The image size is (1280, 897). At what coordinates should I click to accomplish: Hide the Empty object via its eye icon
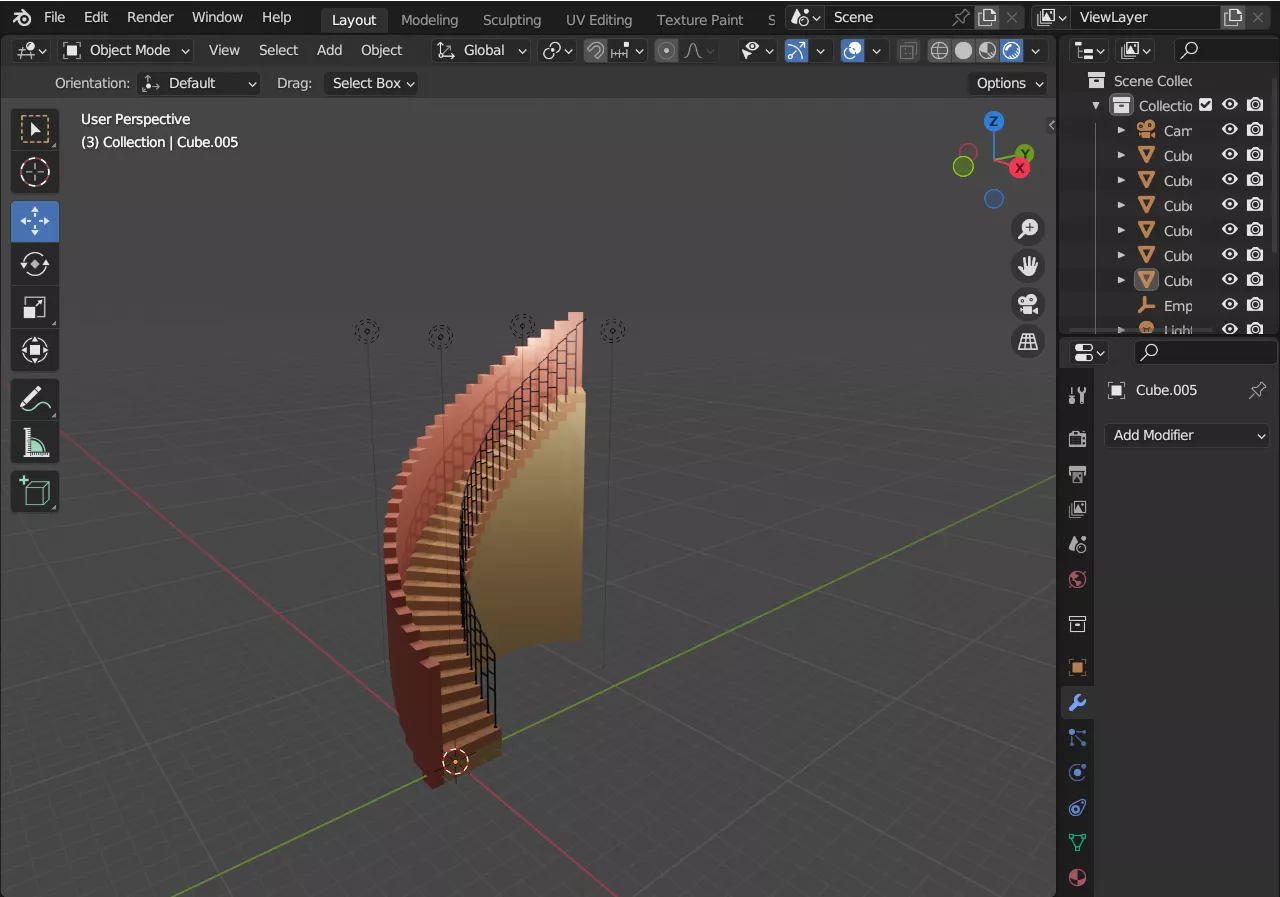(x=1230, y=305)
